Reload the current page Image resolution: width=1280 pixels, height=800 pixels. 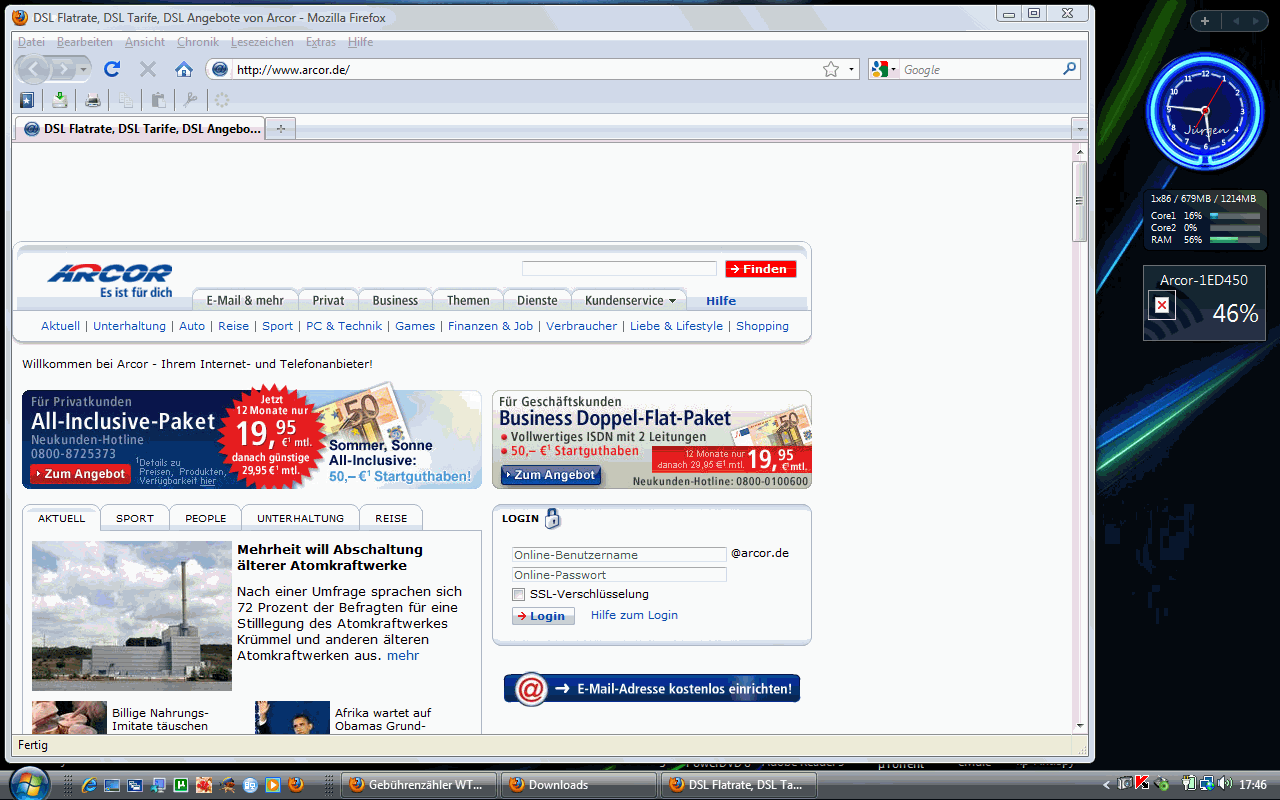point(112,69)
